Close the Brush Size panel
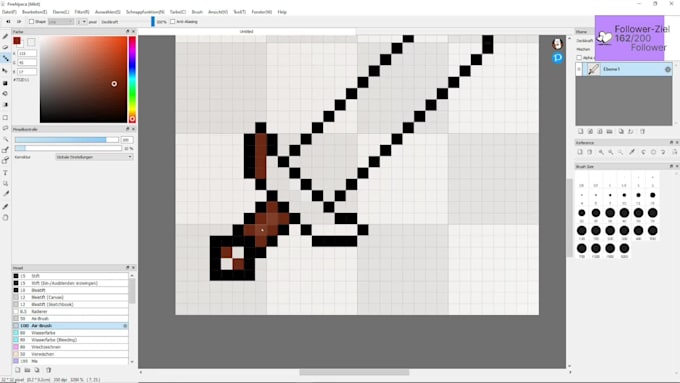680x383 pixels. tap(677, 167)
